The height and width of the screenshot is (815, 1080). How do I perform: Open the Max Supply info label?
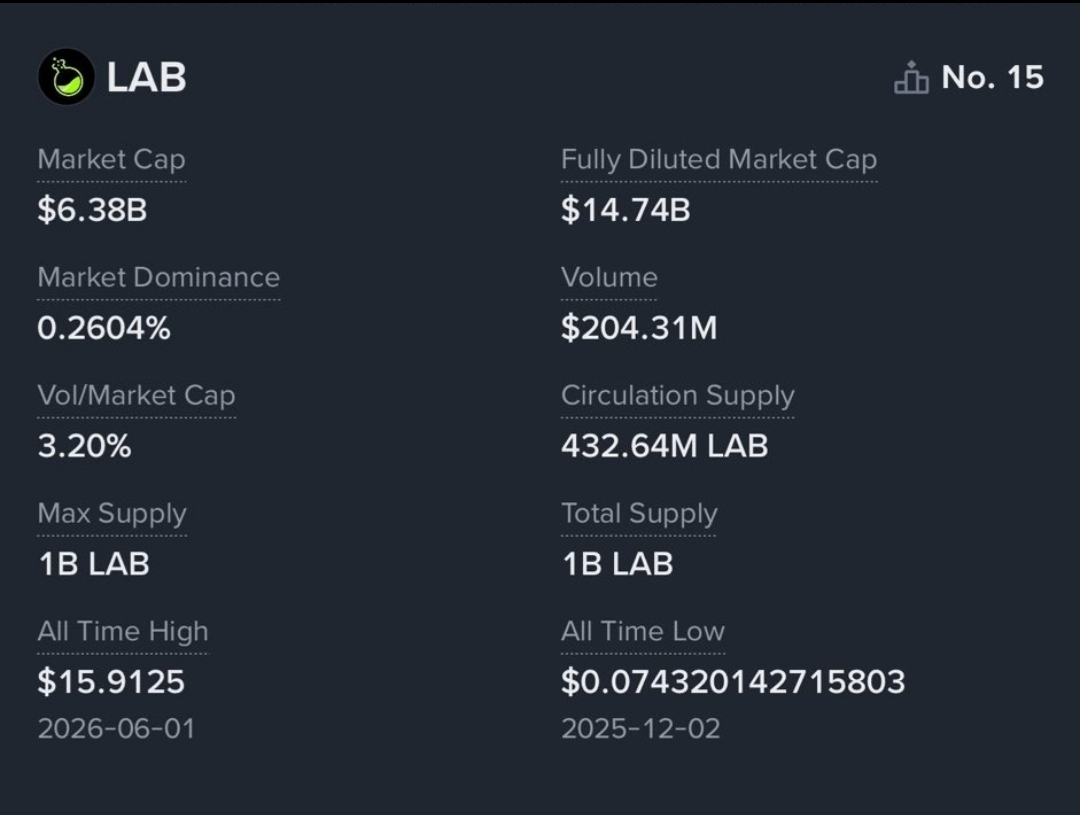point(112,514)
